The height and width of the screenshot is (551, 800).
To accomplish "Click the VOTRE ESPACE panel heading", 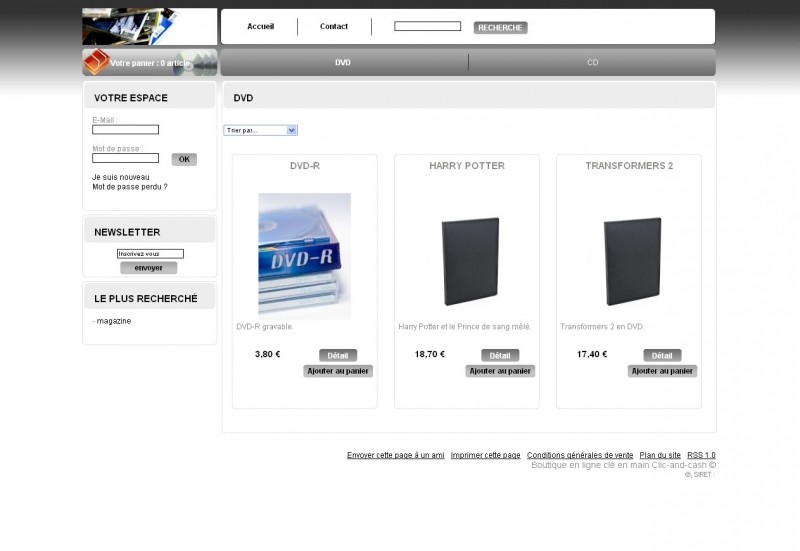I will point(131,98).
